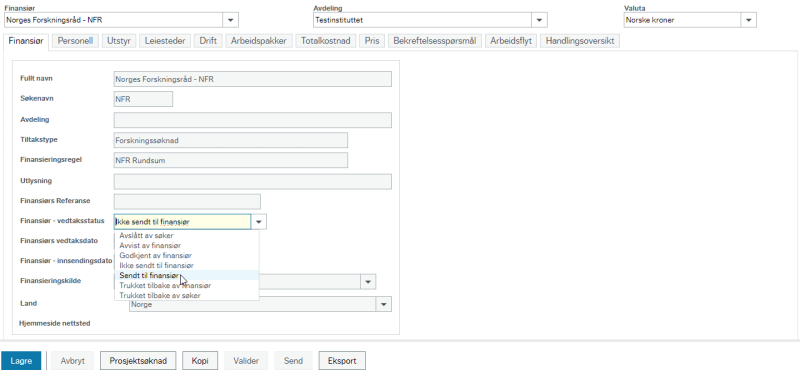Click the Valider button
The image size is (800, 375).
pyautogui.click(x=246, y=361)
